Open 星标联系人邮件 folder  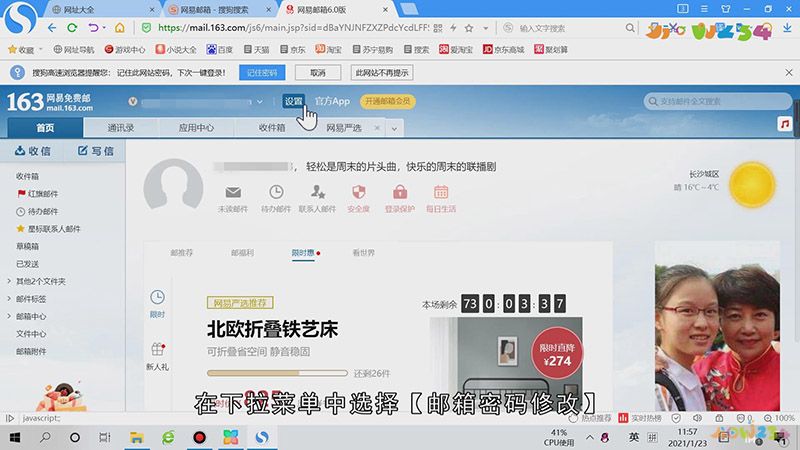(x=48, y=229)
